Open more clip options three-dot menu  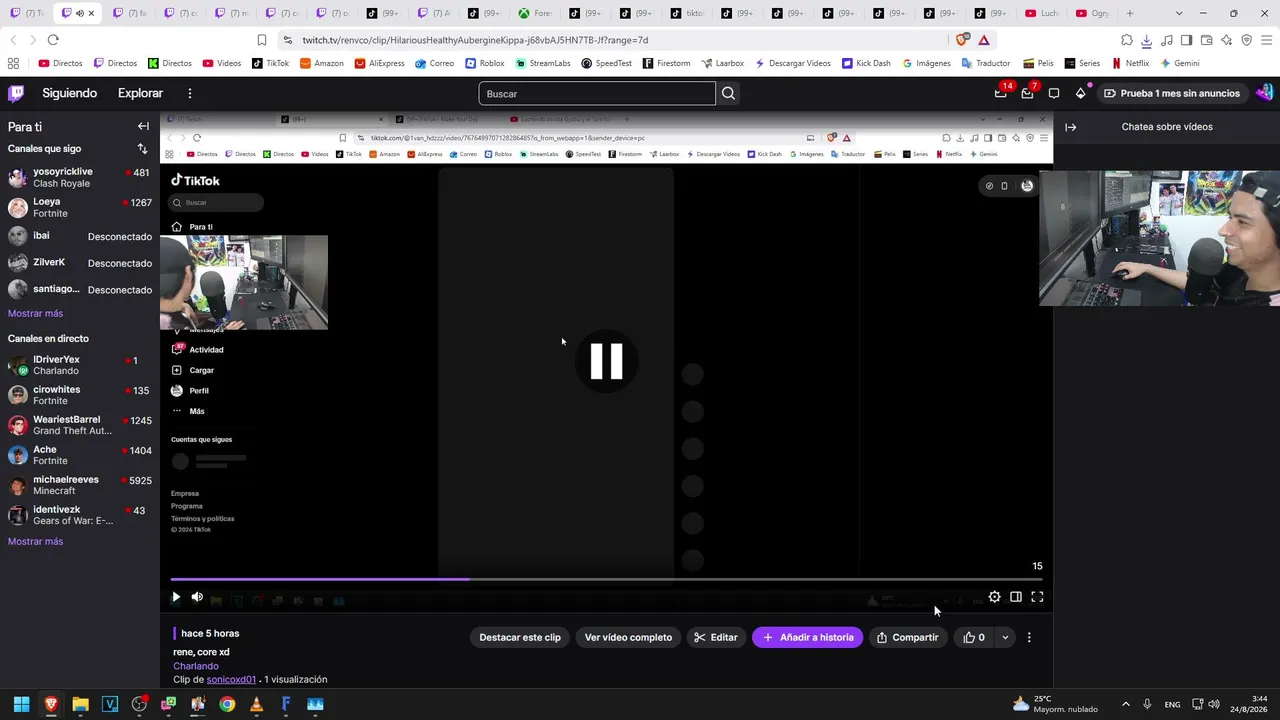click(1029, 637)
